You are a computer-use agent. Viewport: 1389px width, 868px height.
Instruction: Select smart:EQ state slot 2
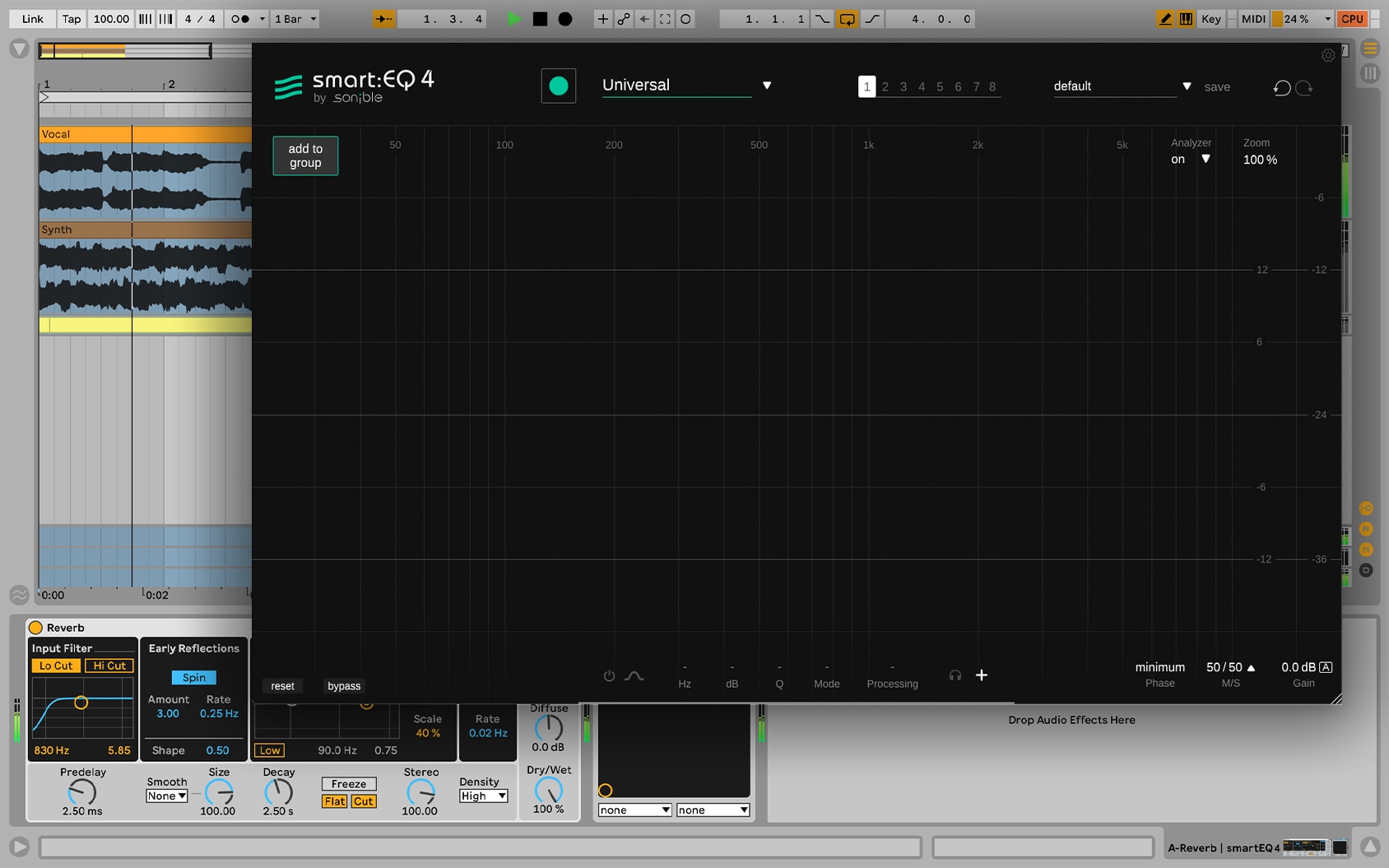coord(885,86)
